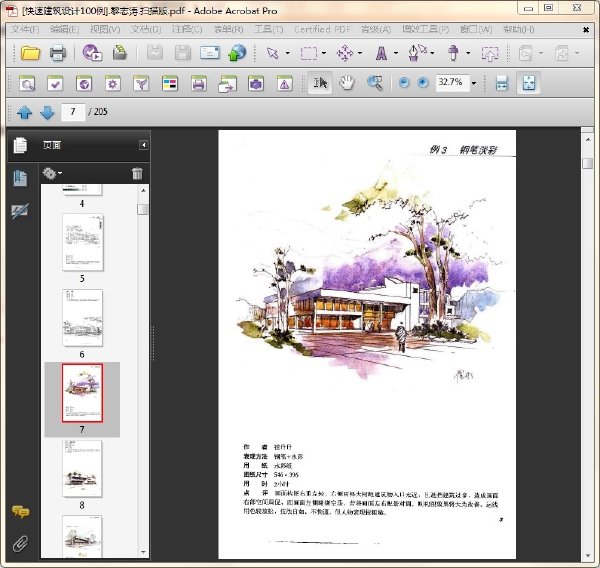Click the email envelope icon
The width and height of the screenshot is (600, 568).
tap(210, 53)
